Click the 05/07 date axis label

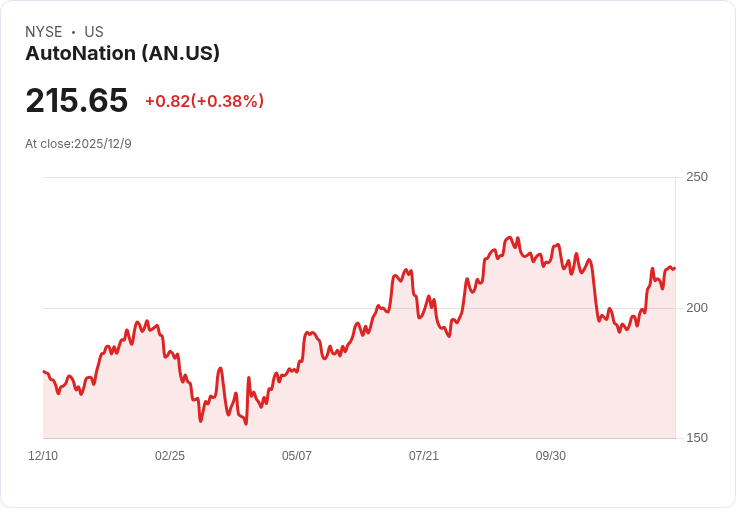coord(297,456)
